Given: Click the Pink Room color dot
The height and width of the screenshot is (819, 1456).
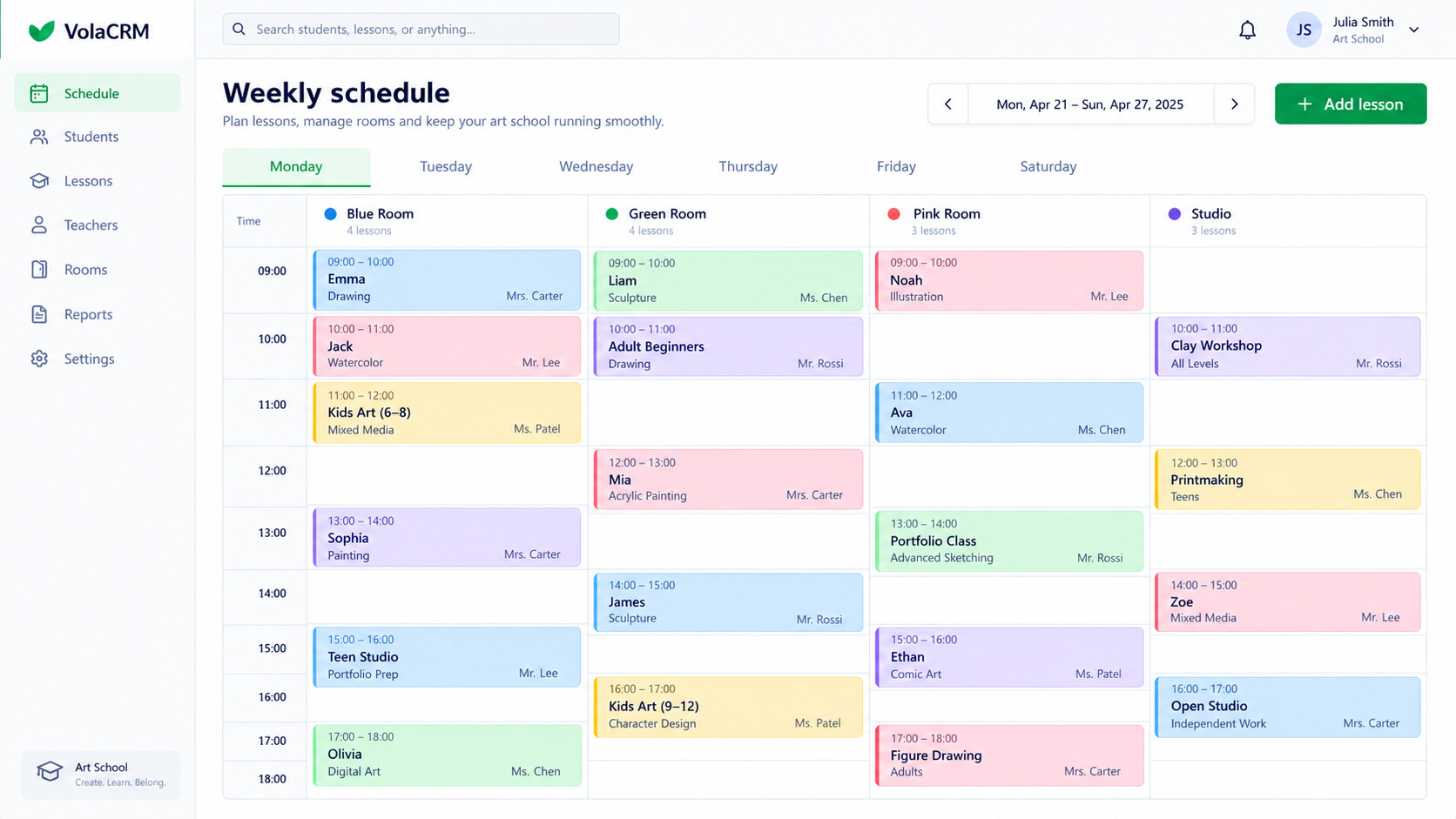Looking at the screenshot, I should (x=893, y=214).
